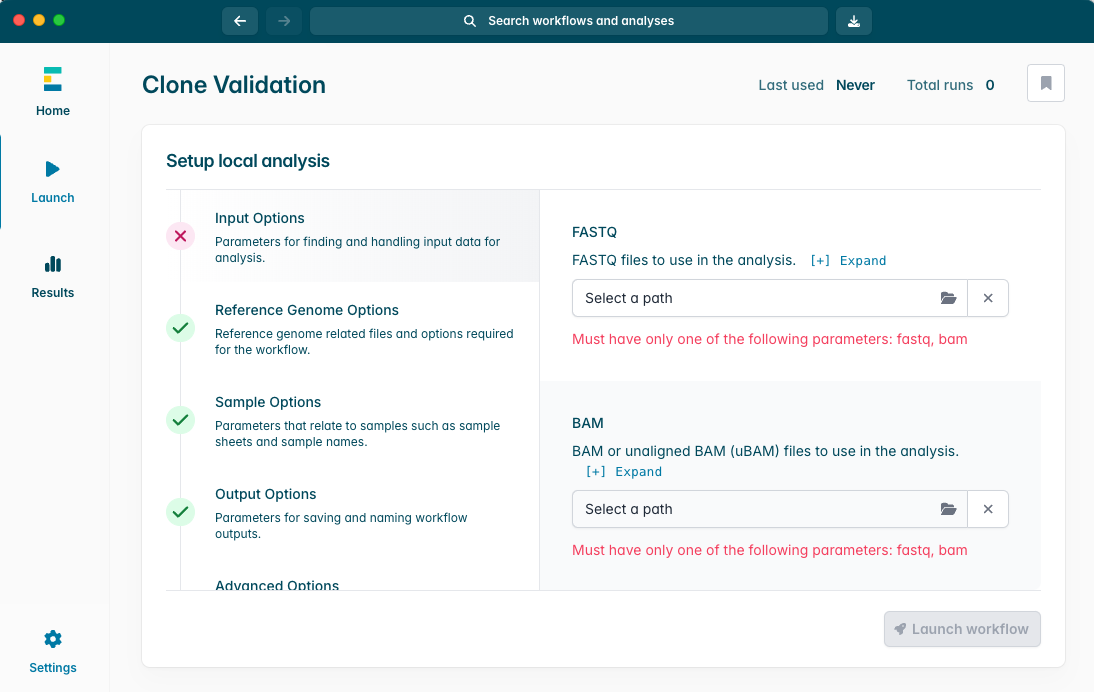Click the green check beside Sample Options
1094x692 pixels.
(x=180, y=420)
